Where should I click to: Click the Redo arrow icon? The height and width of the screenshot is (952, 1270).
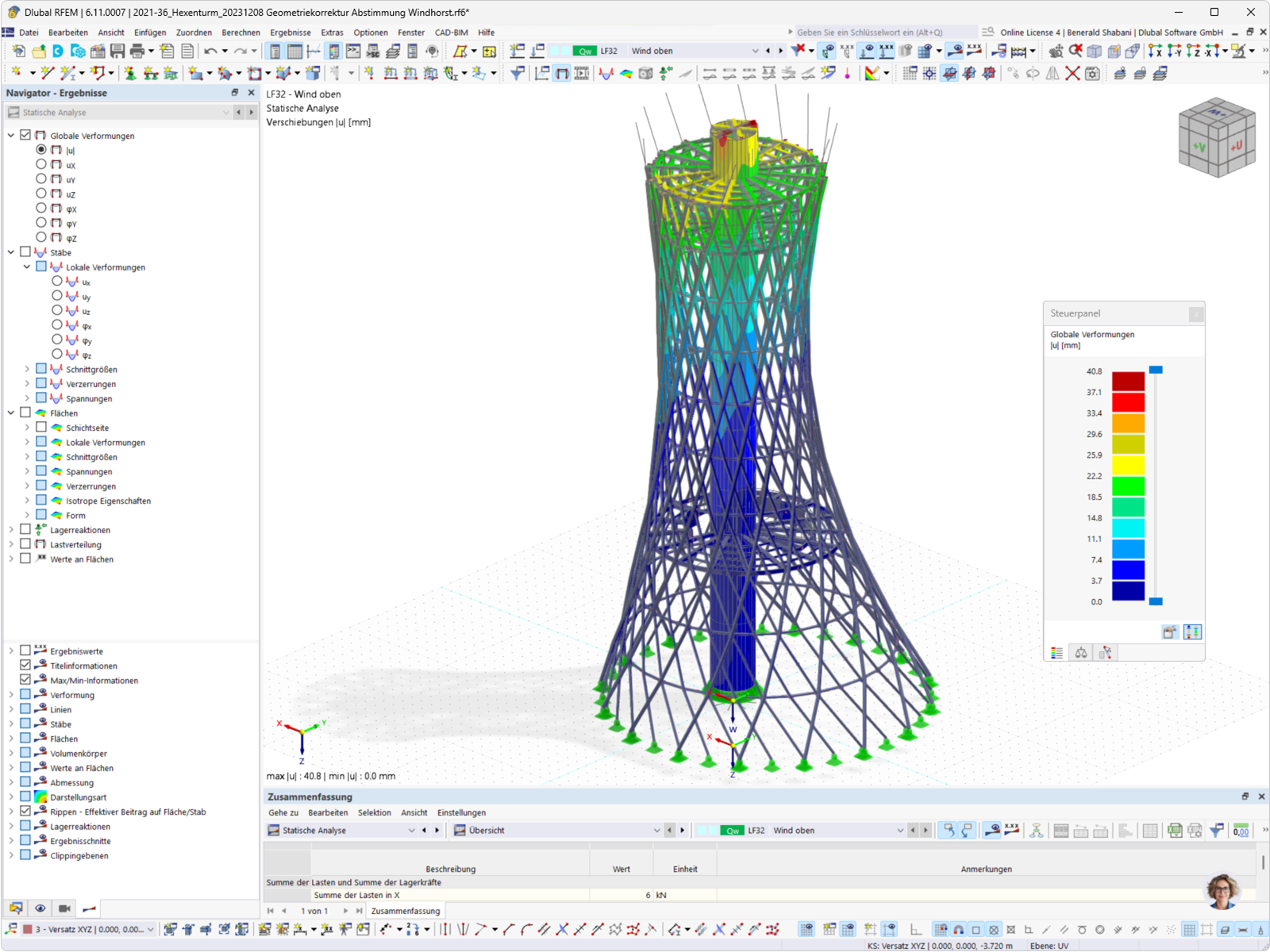241,51
